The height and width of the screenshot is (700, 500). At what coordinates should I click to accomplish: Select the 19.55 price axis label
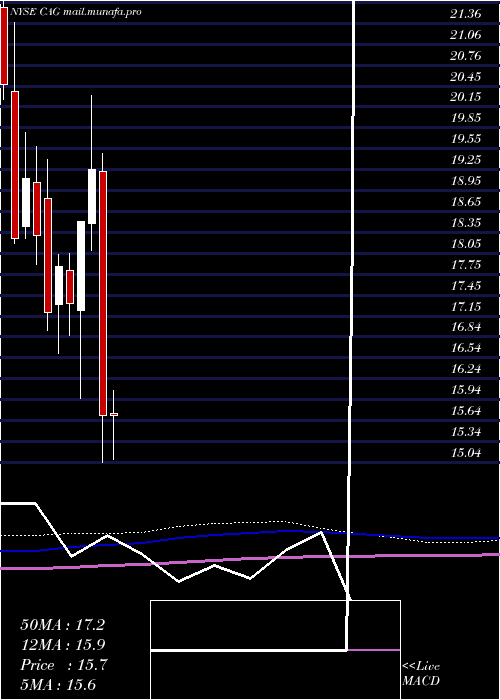[466, 139]
